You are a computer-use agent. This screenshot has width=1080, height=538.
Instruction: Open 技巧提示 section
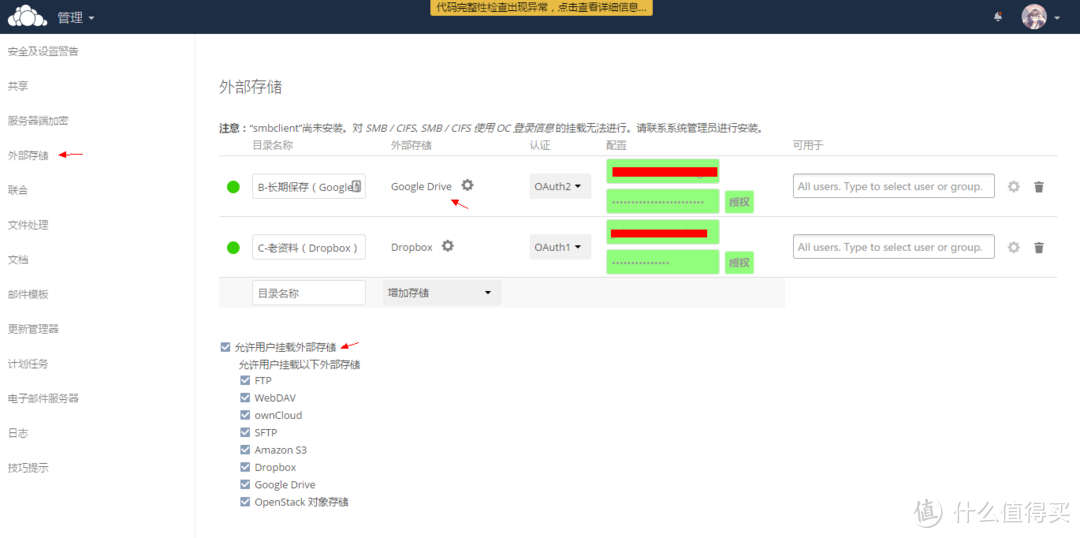point(28,468)
